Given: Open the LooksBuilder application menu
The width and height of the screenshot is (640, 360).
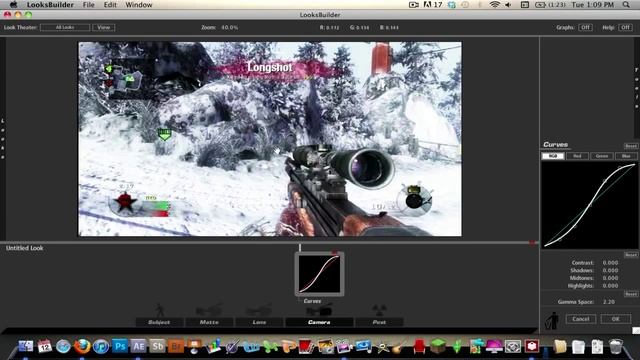Looking at the screenshot, I should tap(50, 5).
